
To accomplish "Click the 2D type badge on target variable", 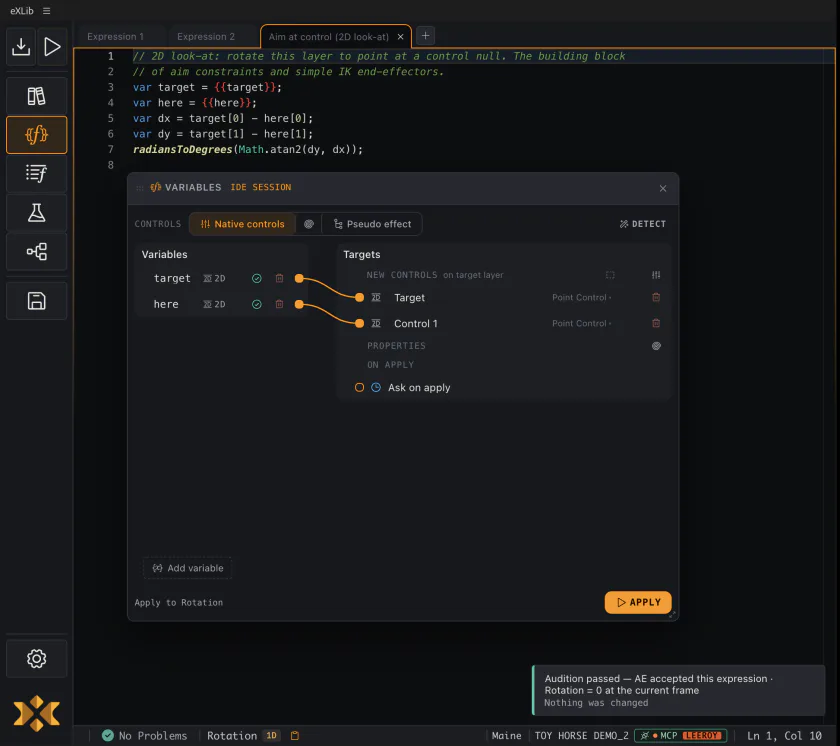I will pos(214,278).
